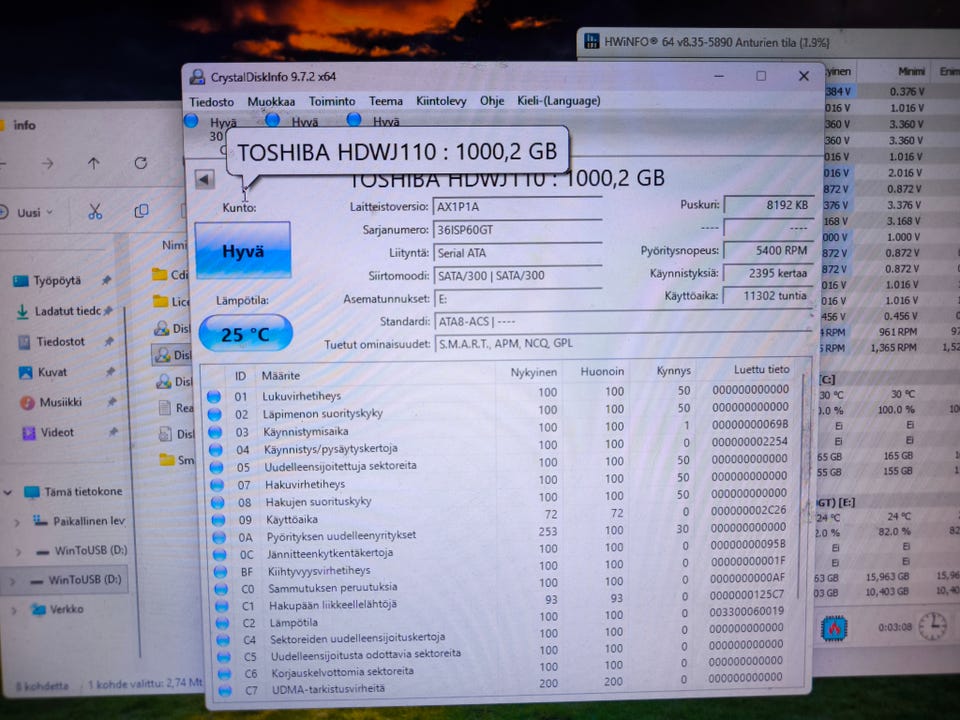Click the Sarjanumero serial number field
The image size is (960, 720).
[x=517, y=230]
